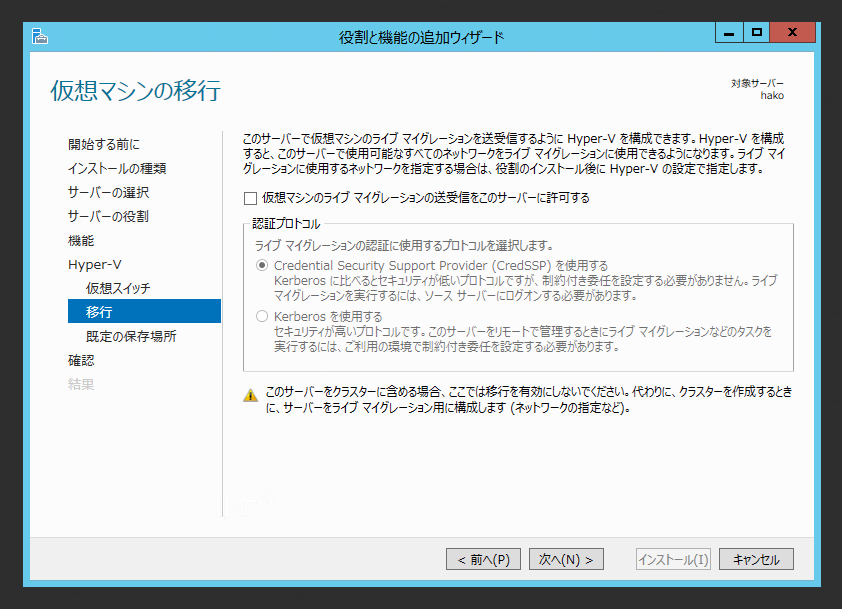Click the disabled 結果 step

tap(81, 385)
